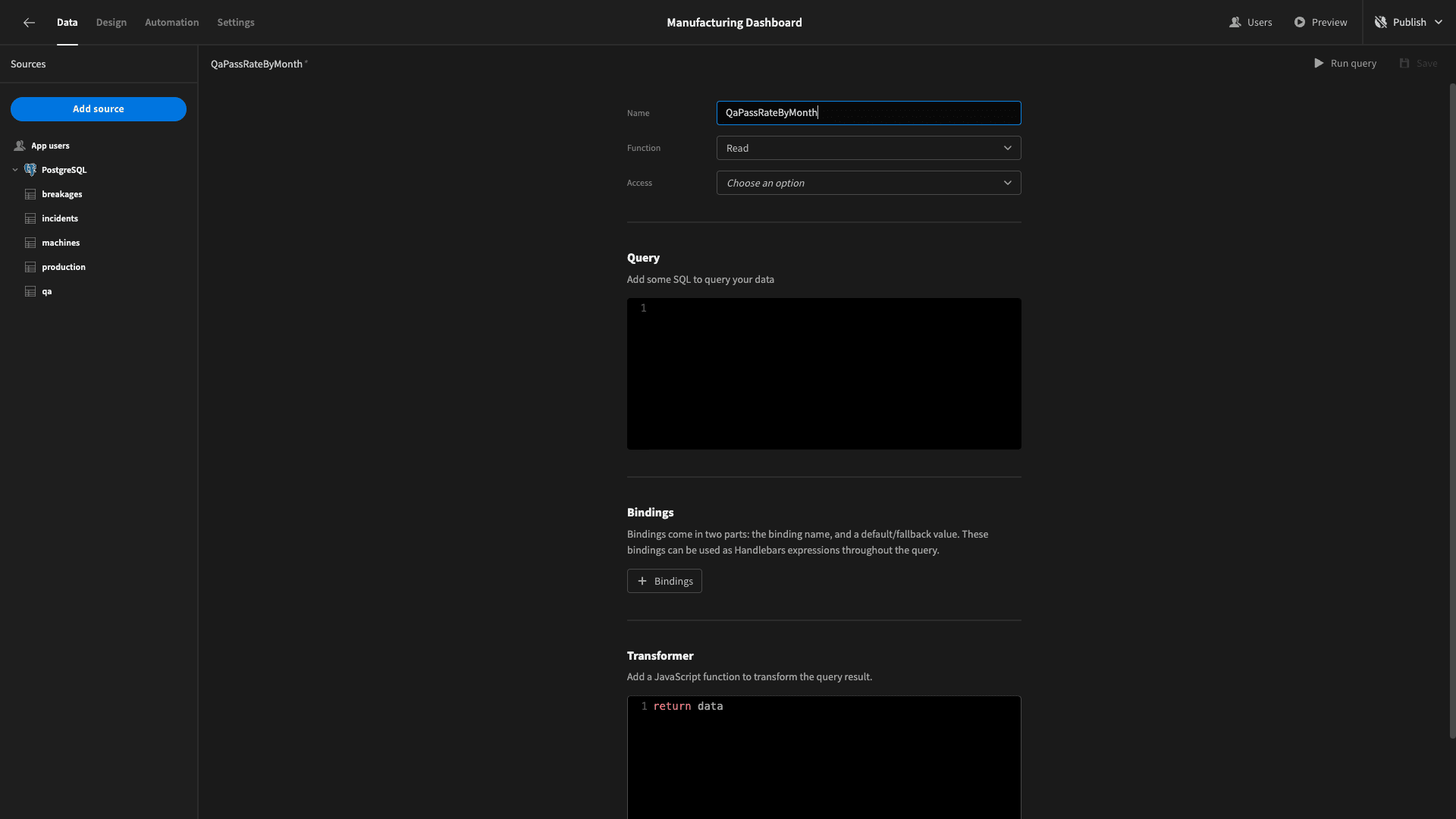
Task: Select the machines table name
Action: (x=61, y=243)
